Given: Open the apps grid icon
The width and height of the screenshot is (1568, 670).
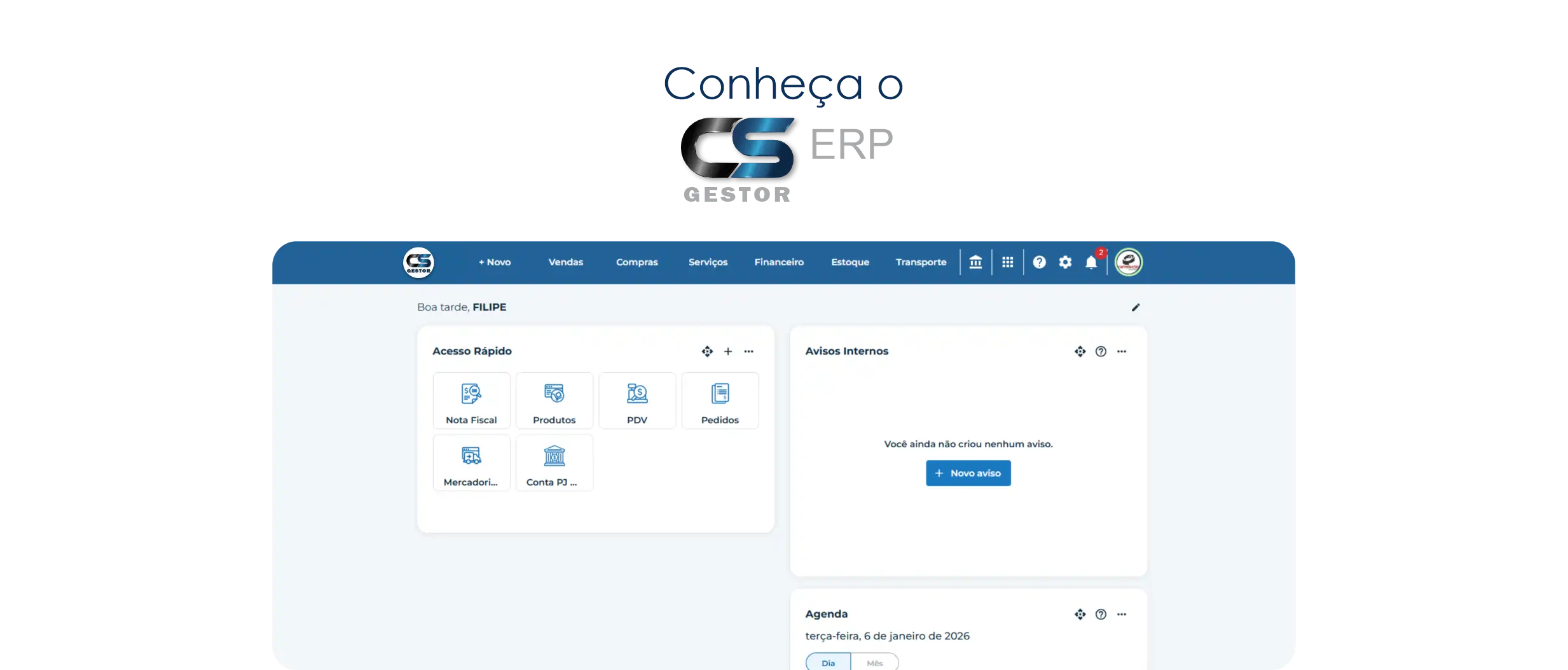Looking at the screenshot, I should [1008, 262].
